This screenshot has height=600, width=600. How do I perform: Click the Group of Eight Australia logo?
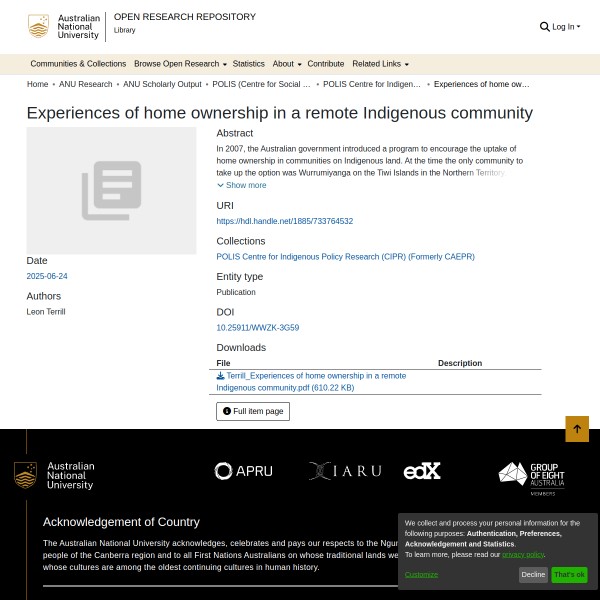531,478
